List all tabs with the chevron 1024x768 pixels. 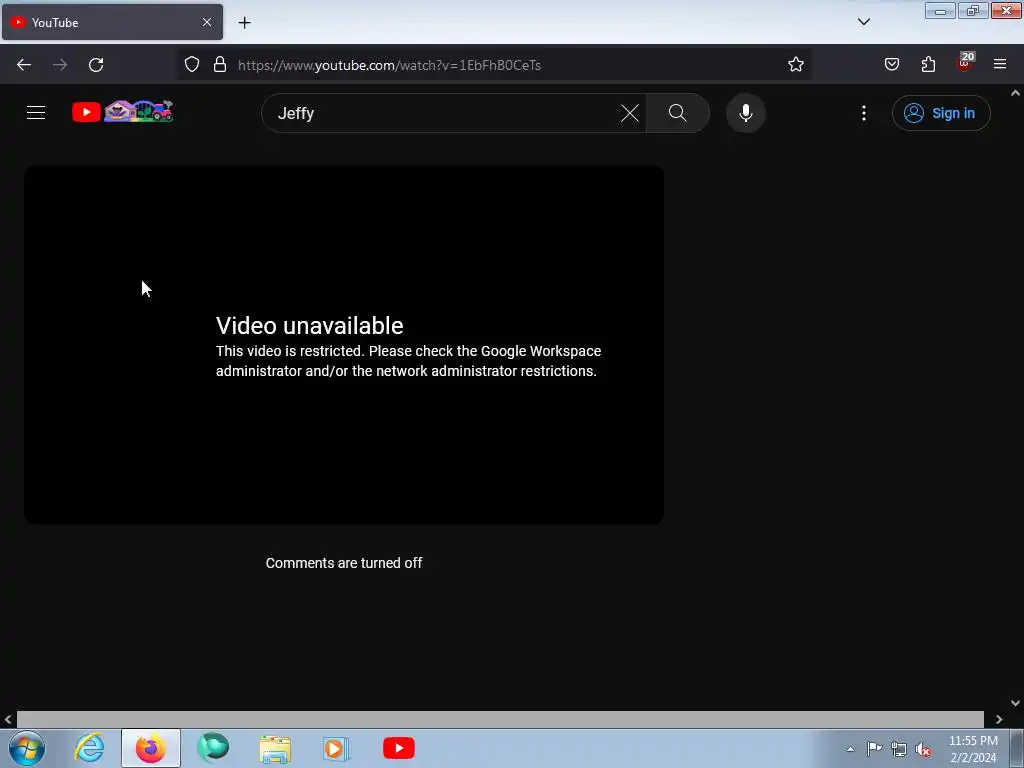tap(863, 22)
